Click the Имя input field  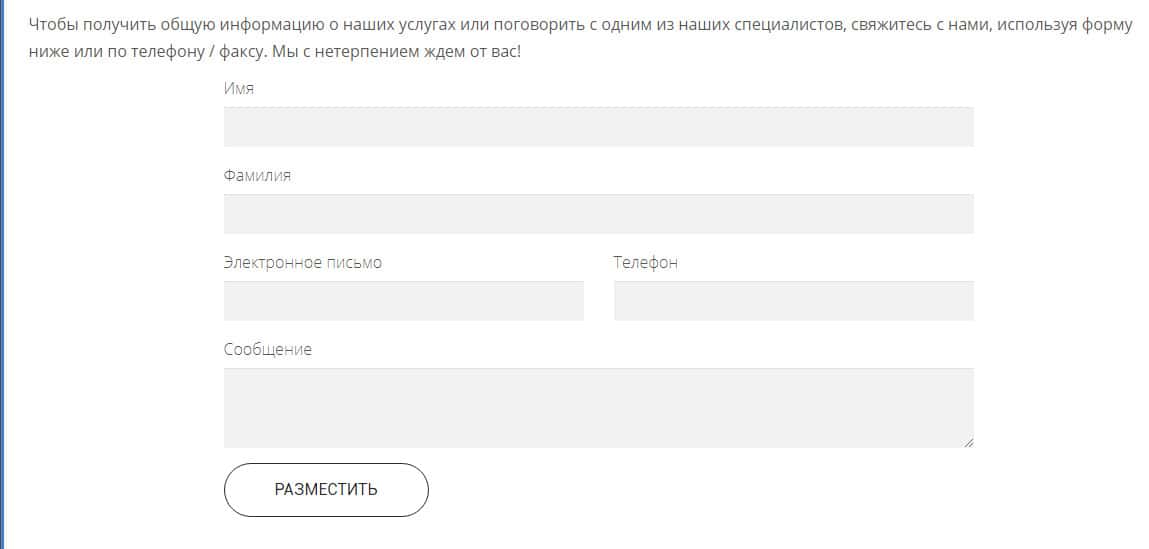[x=598, y=127]
